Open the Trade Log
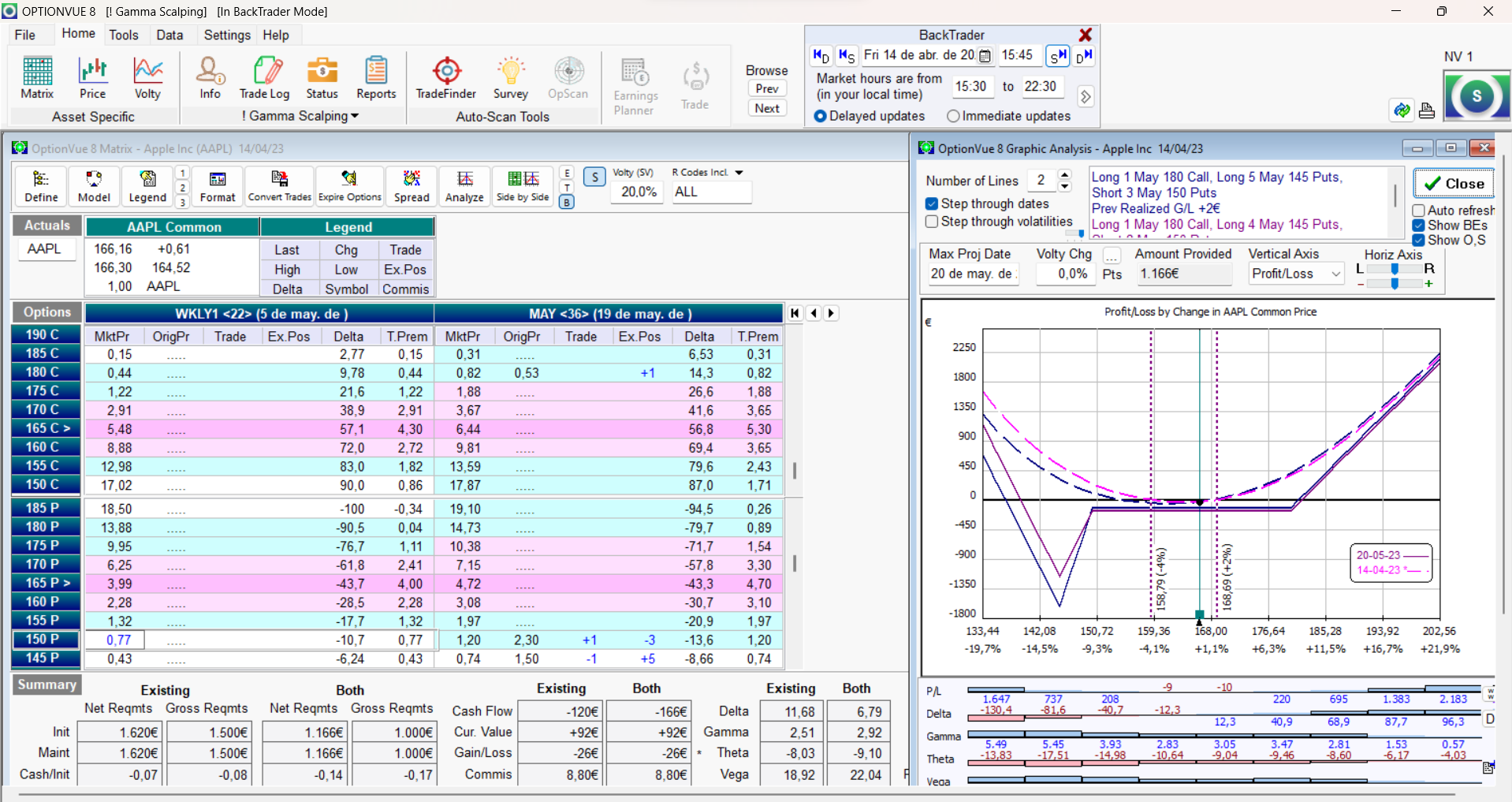The height and width of the screenshot is (802, 1512). (265, 77)
